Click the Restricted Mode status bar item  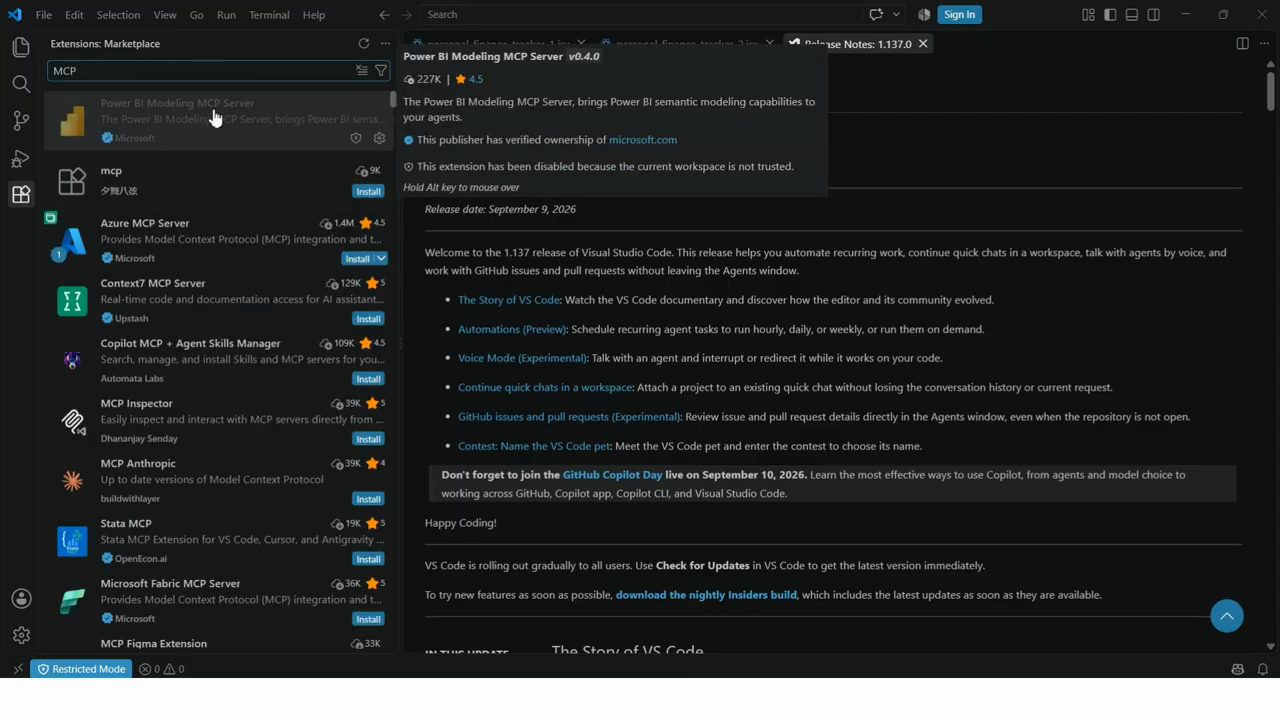coord(81,669)
